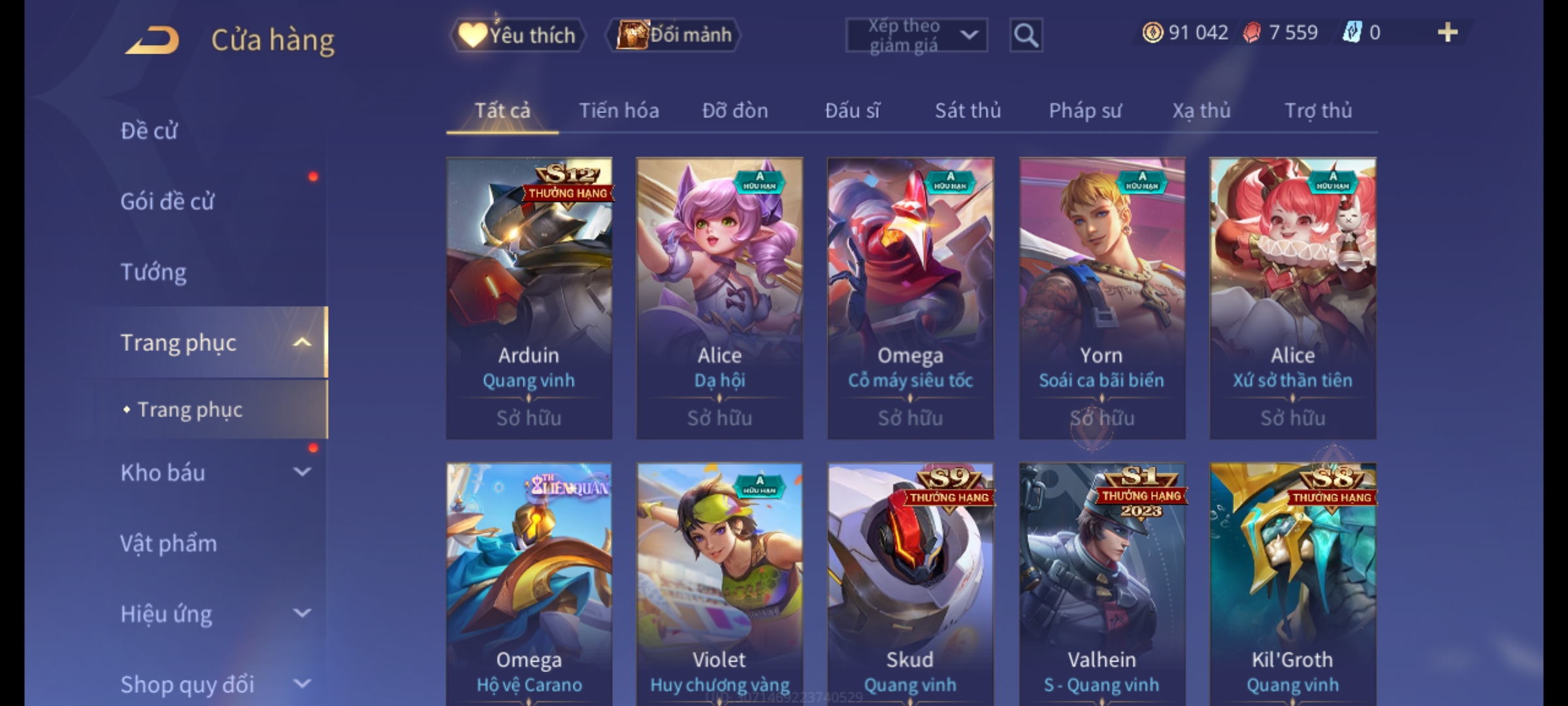Expand the Kho báu sidebar section
1568x706 pixels.
point(302,471)
